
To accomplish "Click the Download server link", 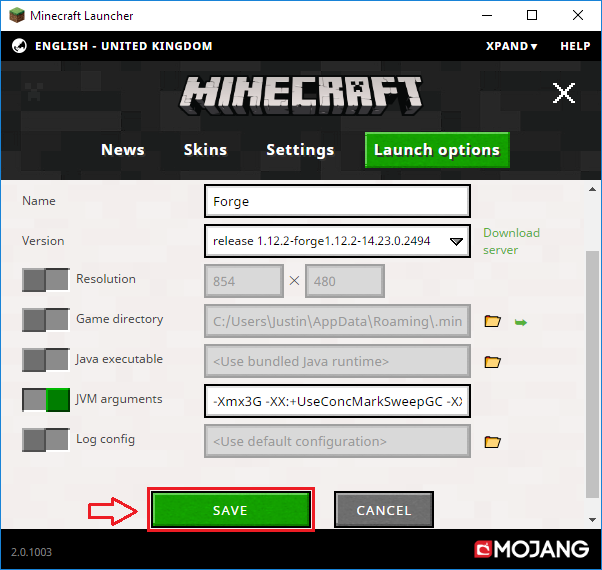I will 511,241.
